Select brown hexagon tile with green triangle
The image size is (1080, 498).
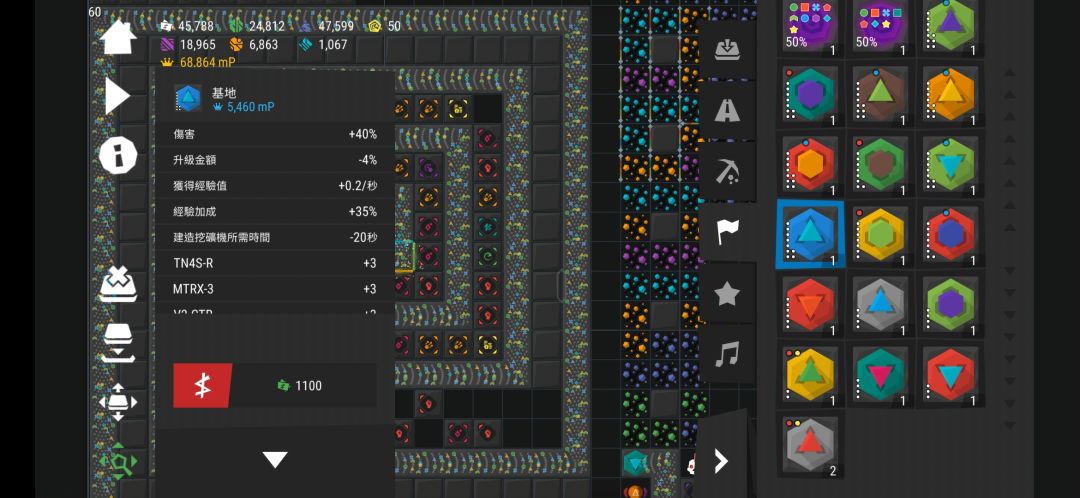tap(880, 94)
